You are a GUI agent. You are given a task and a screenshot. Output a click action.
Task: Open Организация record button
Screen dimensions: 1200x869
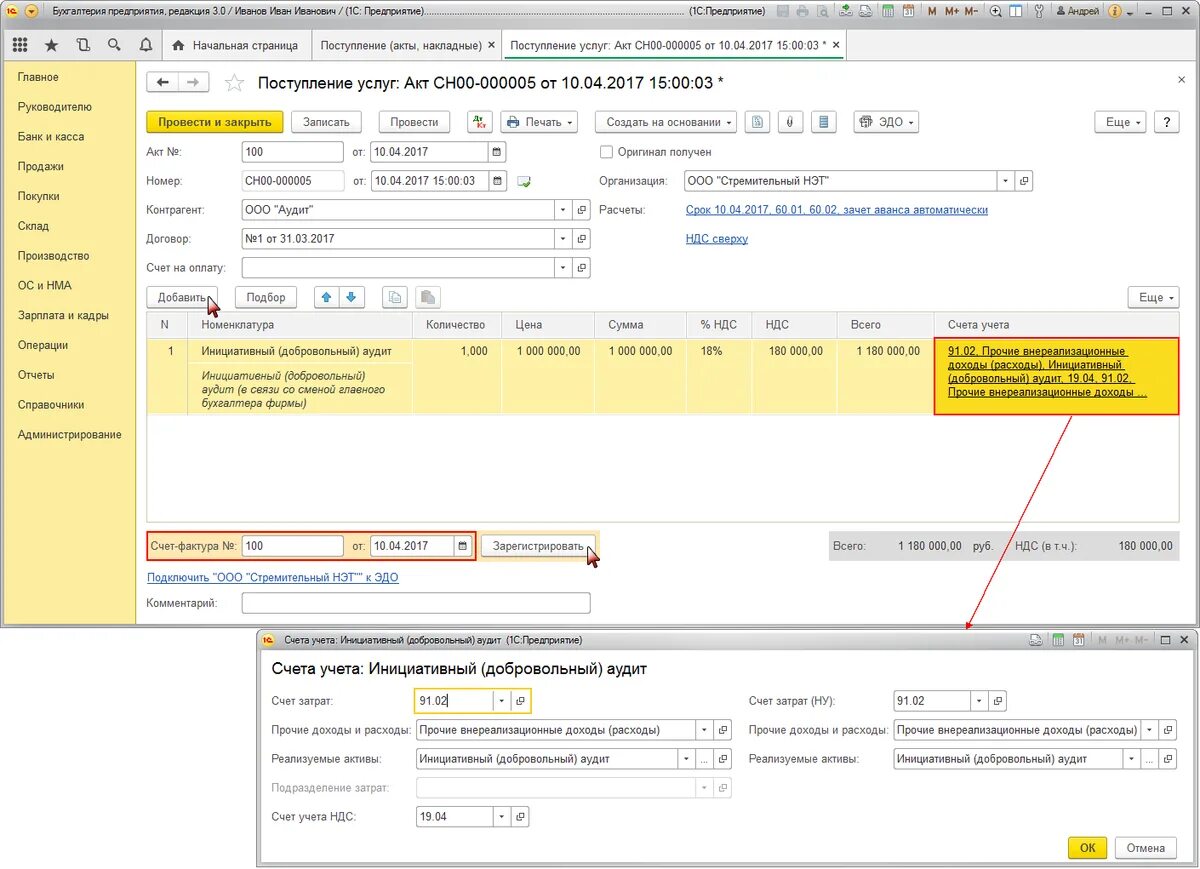tap(1023, 181)
